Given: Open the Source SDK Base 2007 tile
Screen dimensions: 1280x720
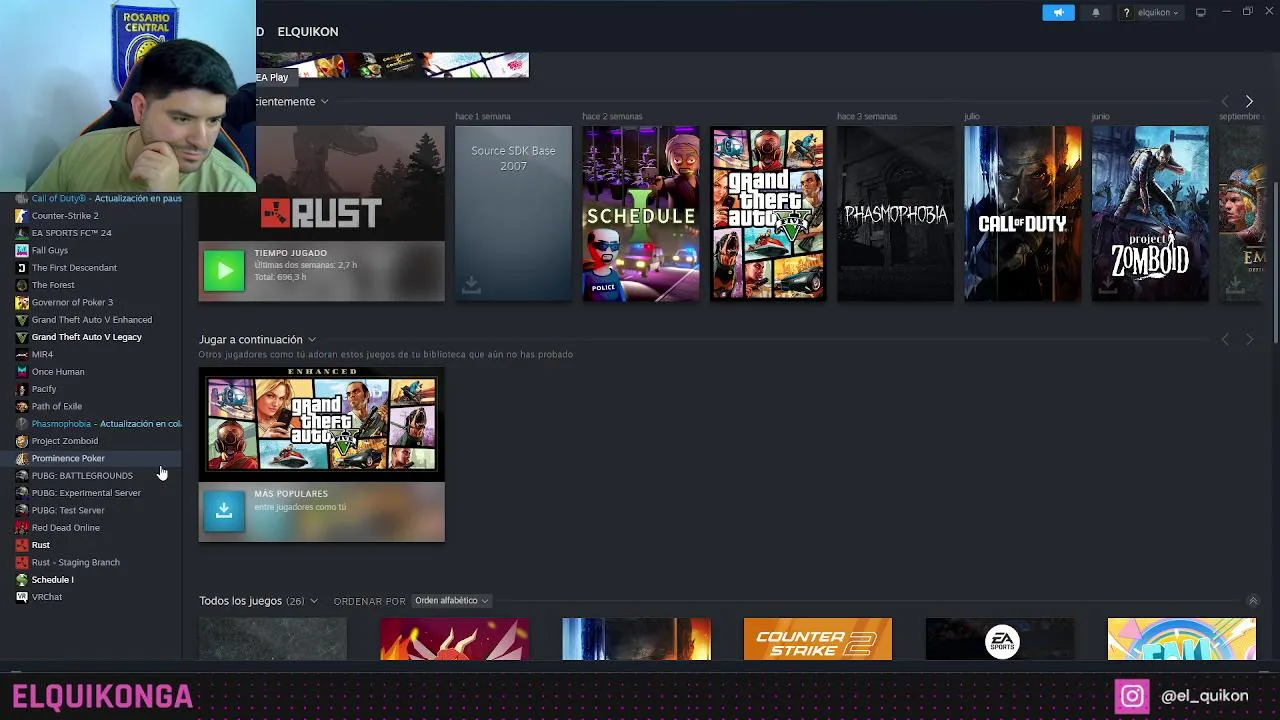Looking at the screenshot, I should [513, 213].
